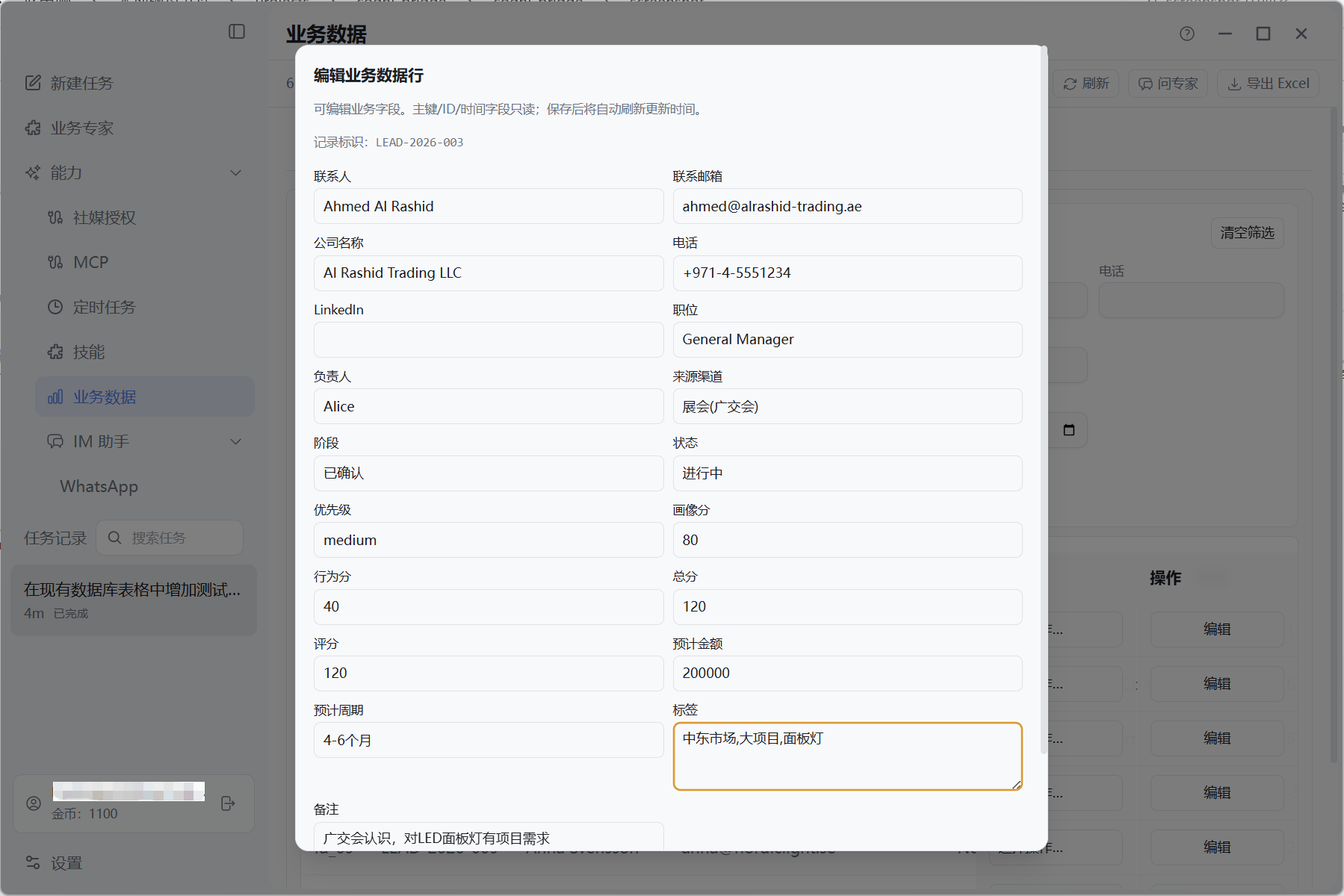Click the business expert puzzle icon
Screen dimensions: 1344x896
[x=33, y=128]
